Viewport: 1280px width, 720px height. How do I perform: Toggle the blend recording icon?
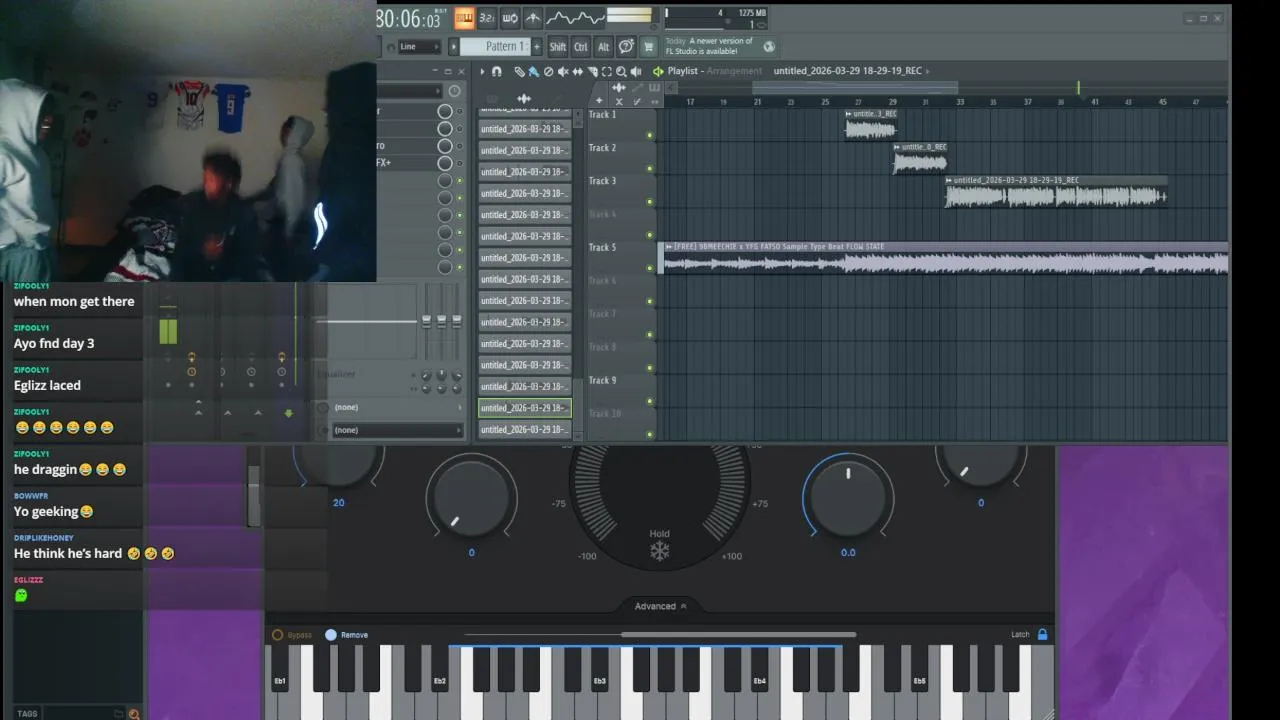pos(533,18)
